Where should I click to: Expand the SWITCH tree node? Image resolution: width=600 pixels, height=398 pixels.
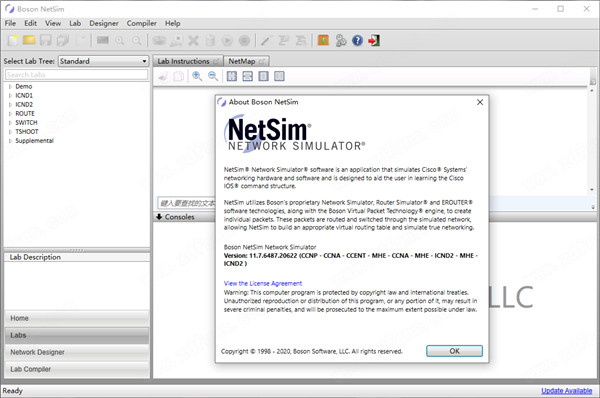click(x=10, y=123)
